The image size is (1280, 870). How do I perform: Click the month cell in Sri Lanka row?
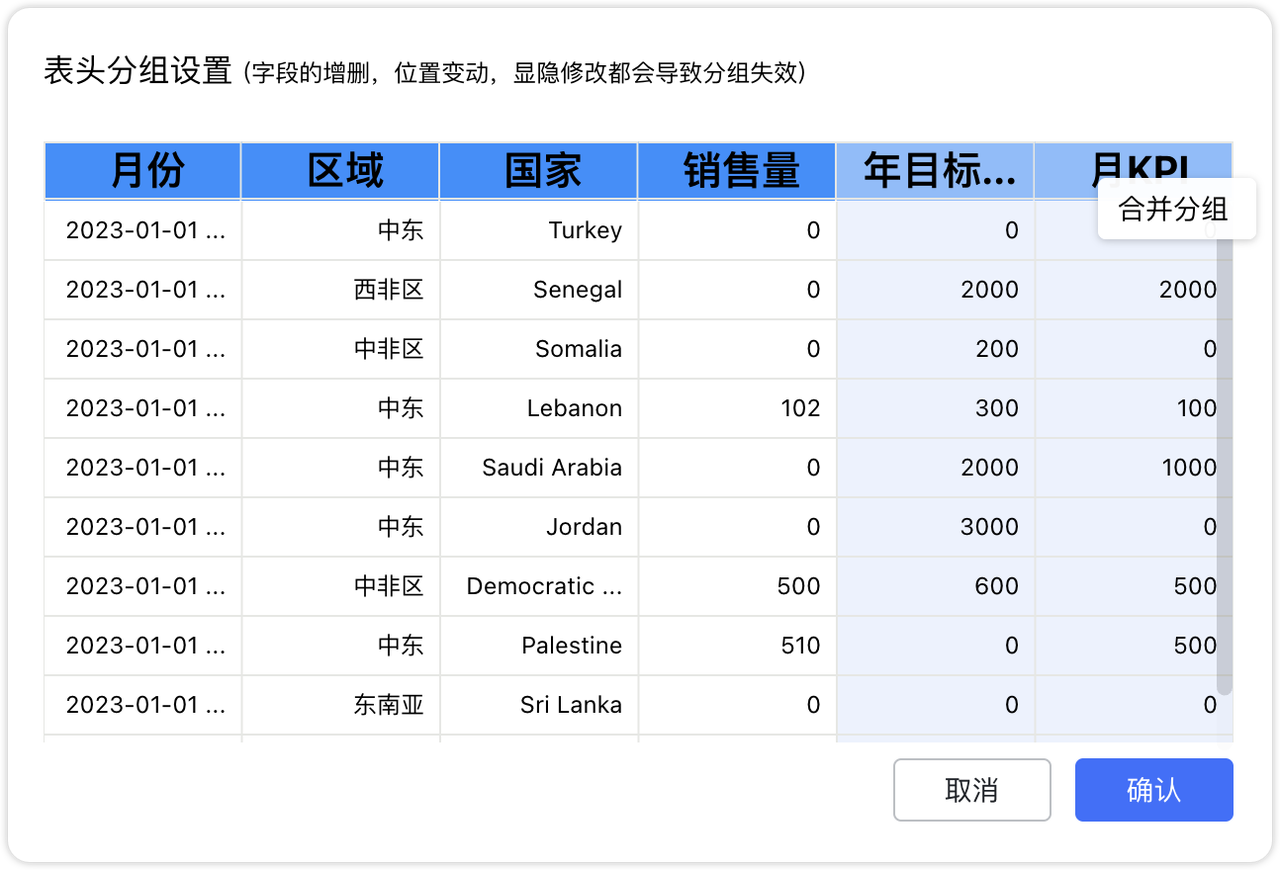pos(143,705)
